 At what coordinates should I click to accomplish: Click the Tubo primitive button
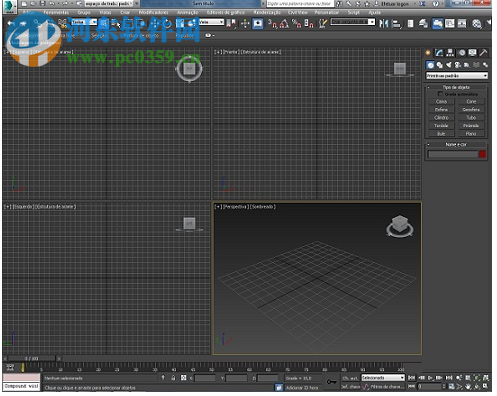[471, 118]
